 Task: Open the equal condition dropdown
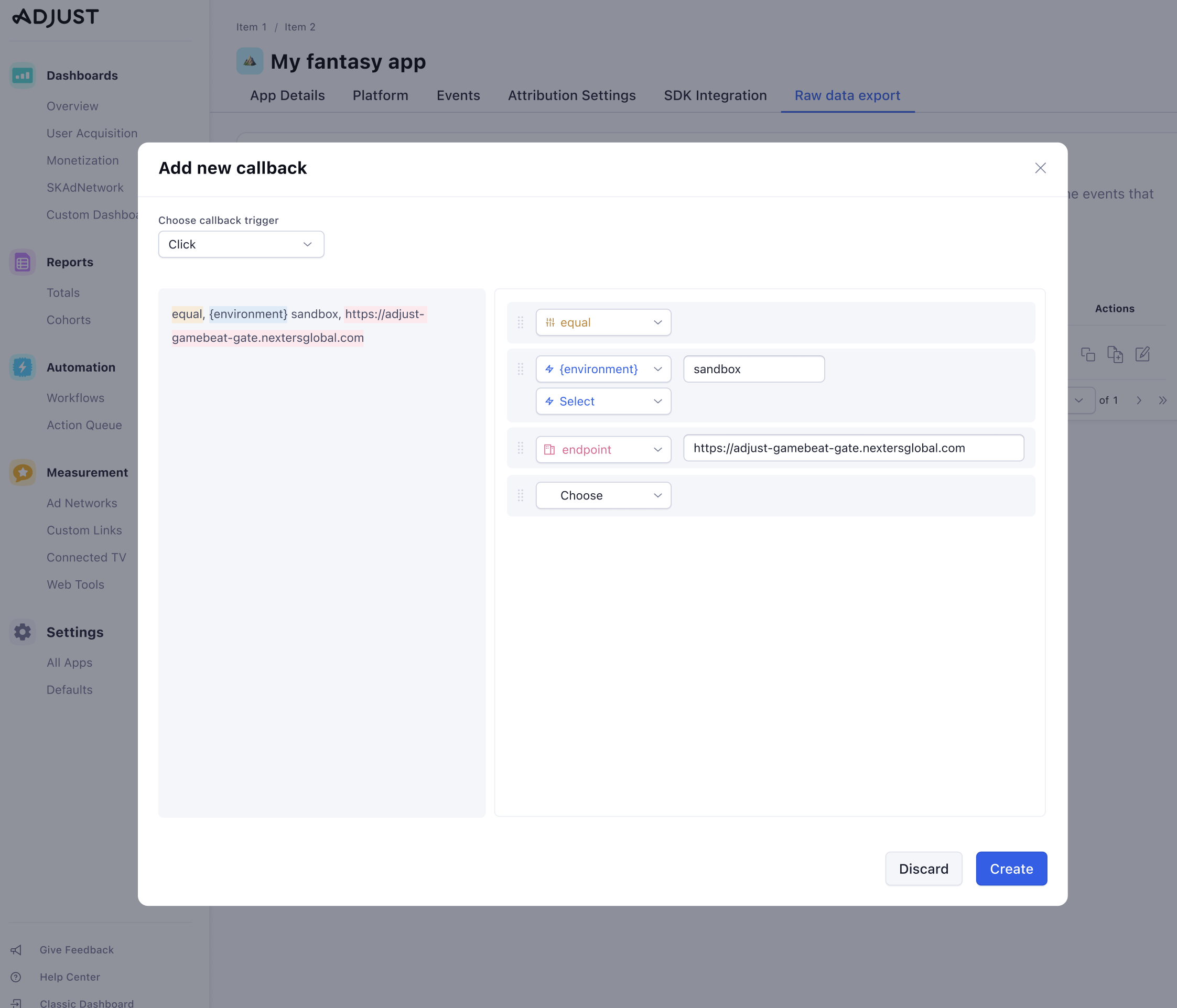click(603, 322)
